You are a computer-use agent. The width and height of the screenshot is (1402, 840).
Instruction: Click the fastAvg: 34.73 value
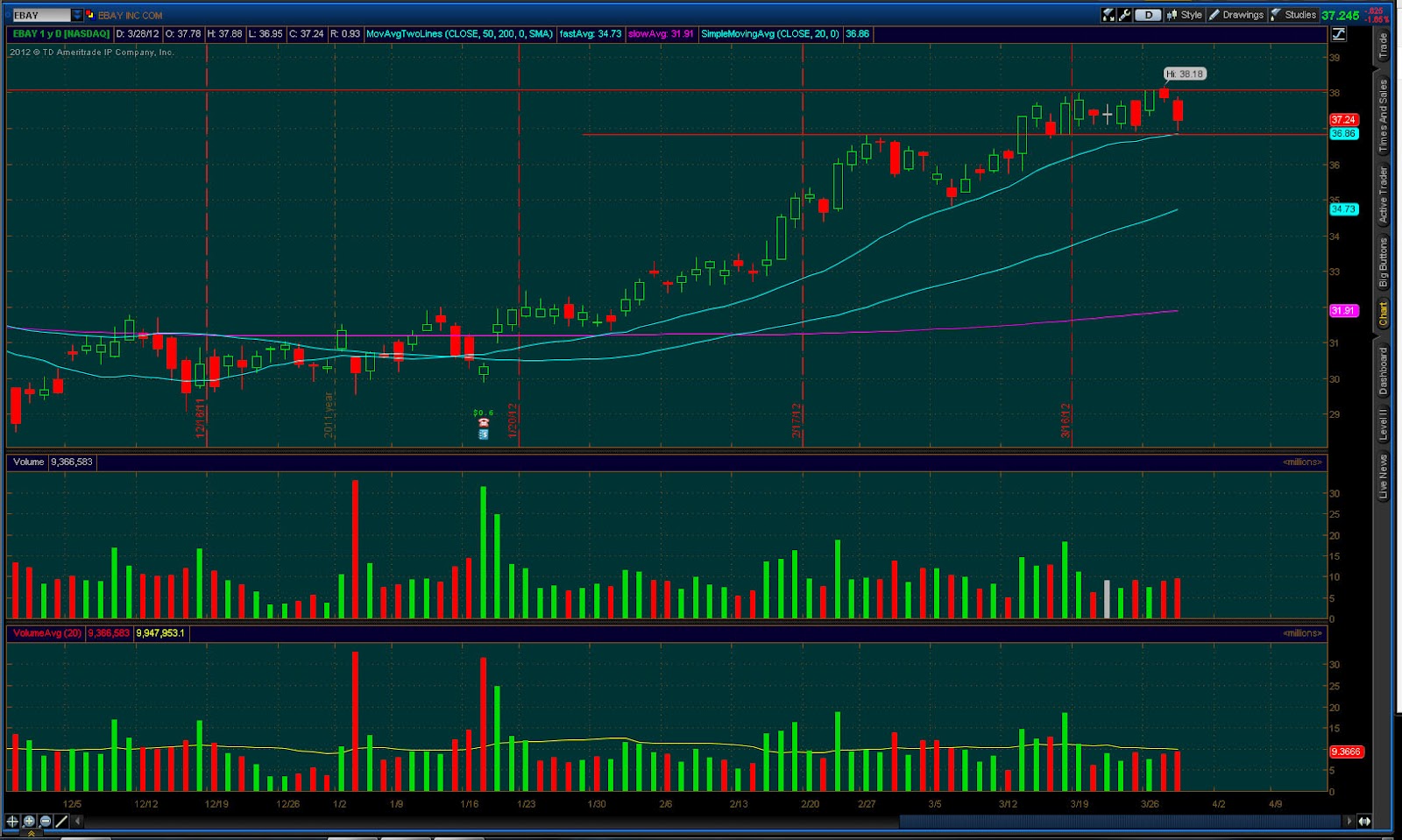(591, 34)
